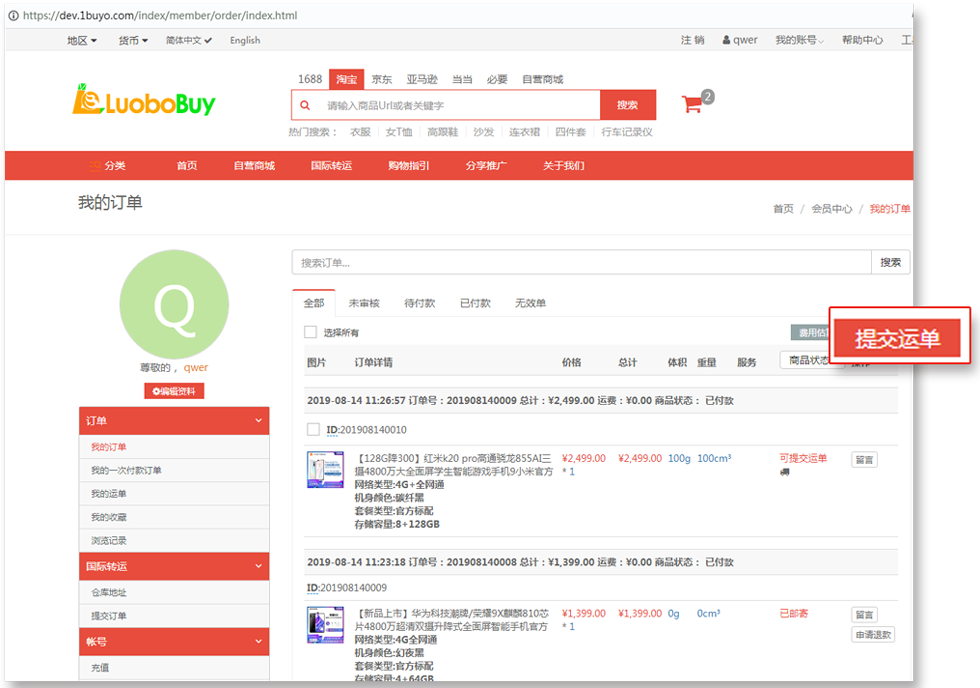Open the 帮助中心 link
980x688 pixels.
(862, 40)
